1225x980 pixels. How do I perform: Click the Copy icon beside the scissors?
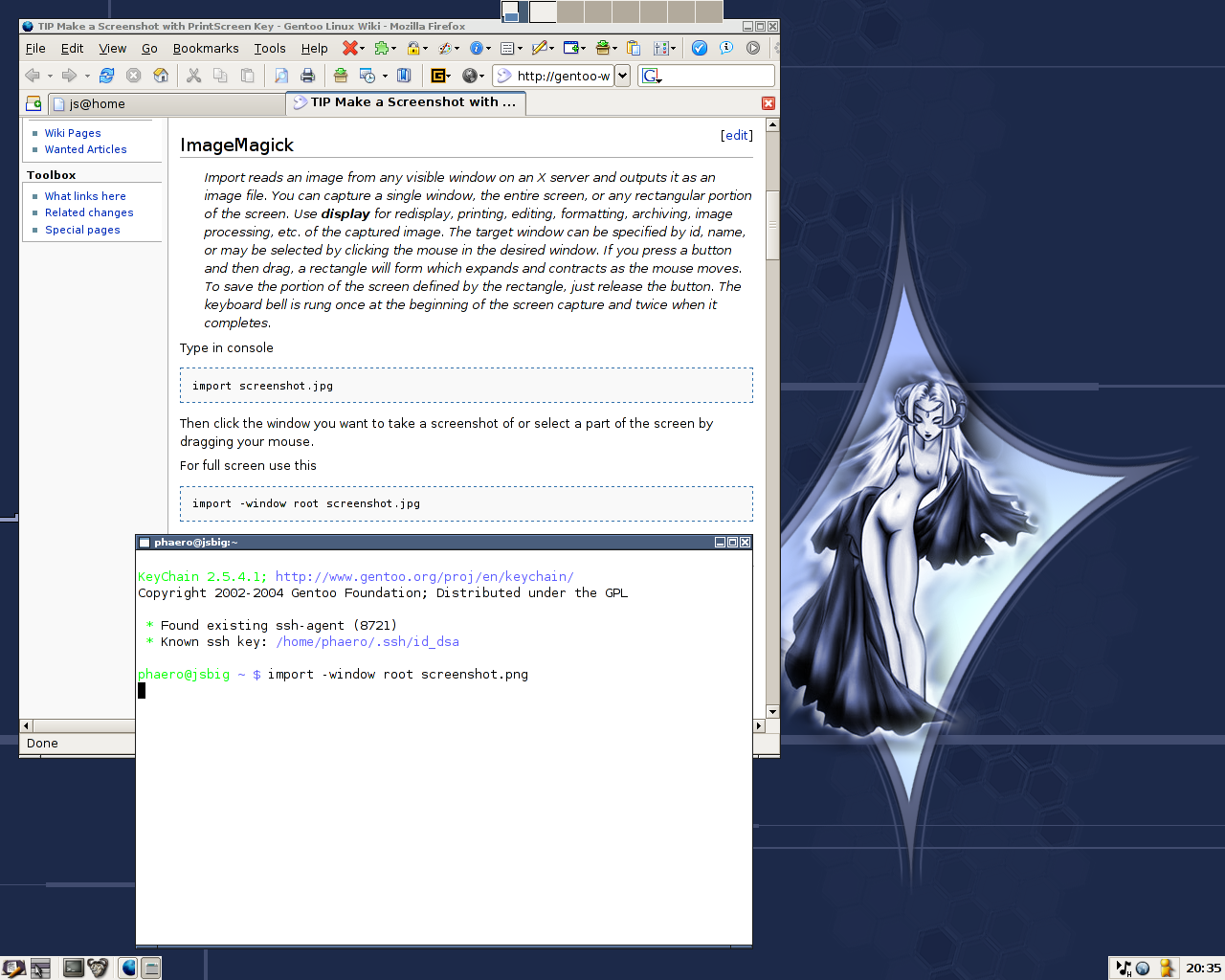point(220,76)
